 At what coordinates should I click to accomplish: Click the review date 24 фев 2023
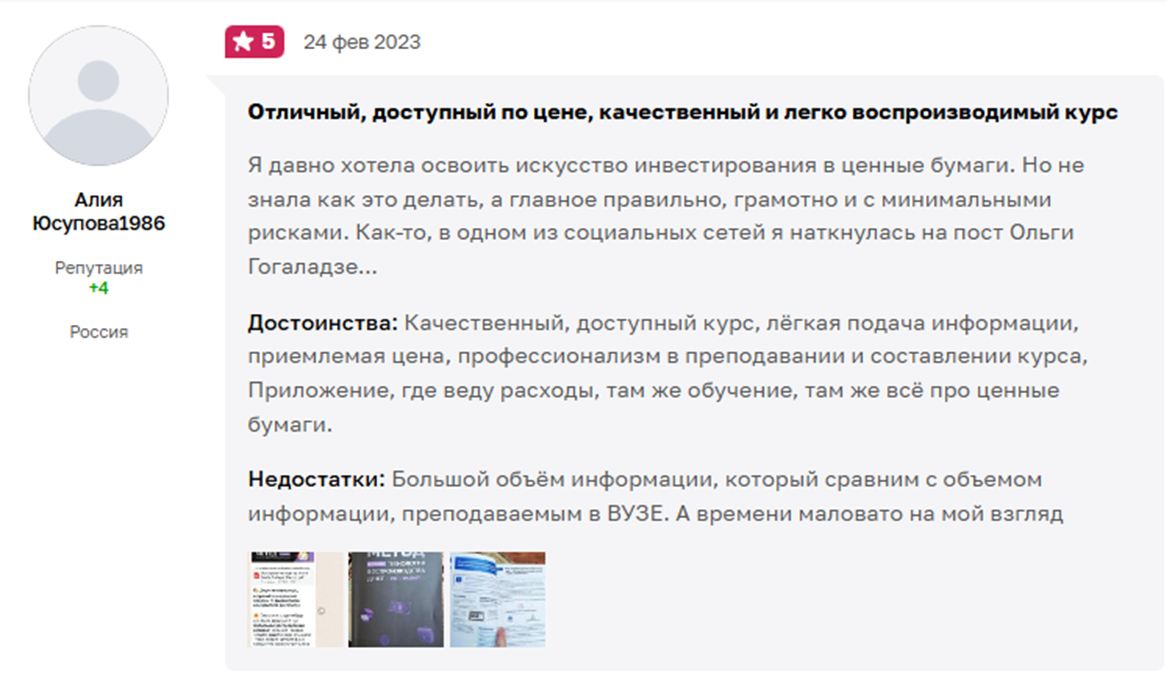pos(362,42)
